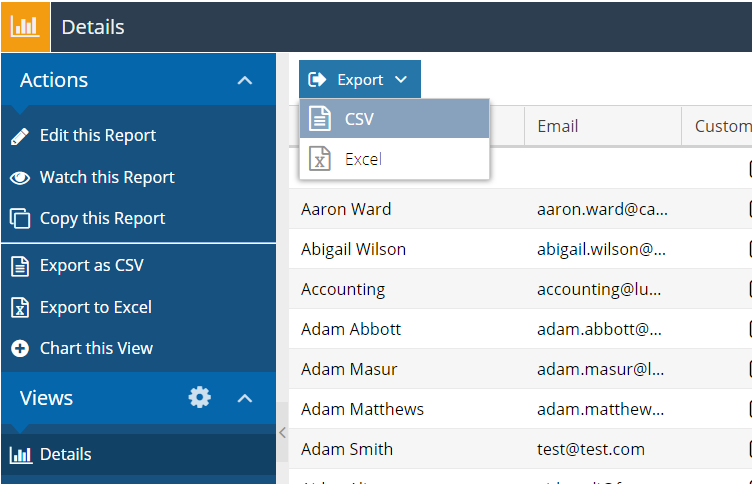Collapse the sidebar using the left arrow handle
The image size is (752, 484).
(282, 433)
